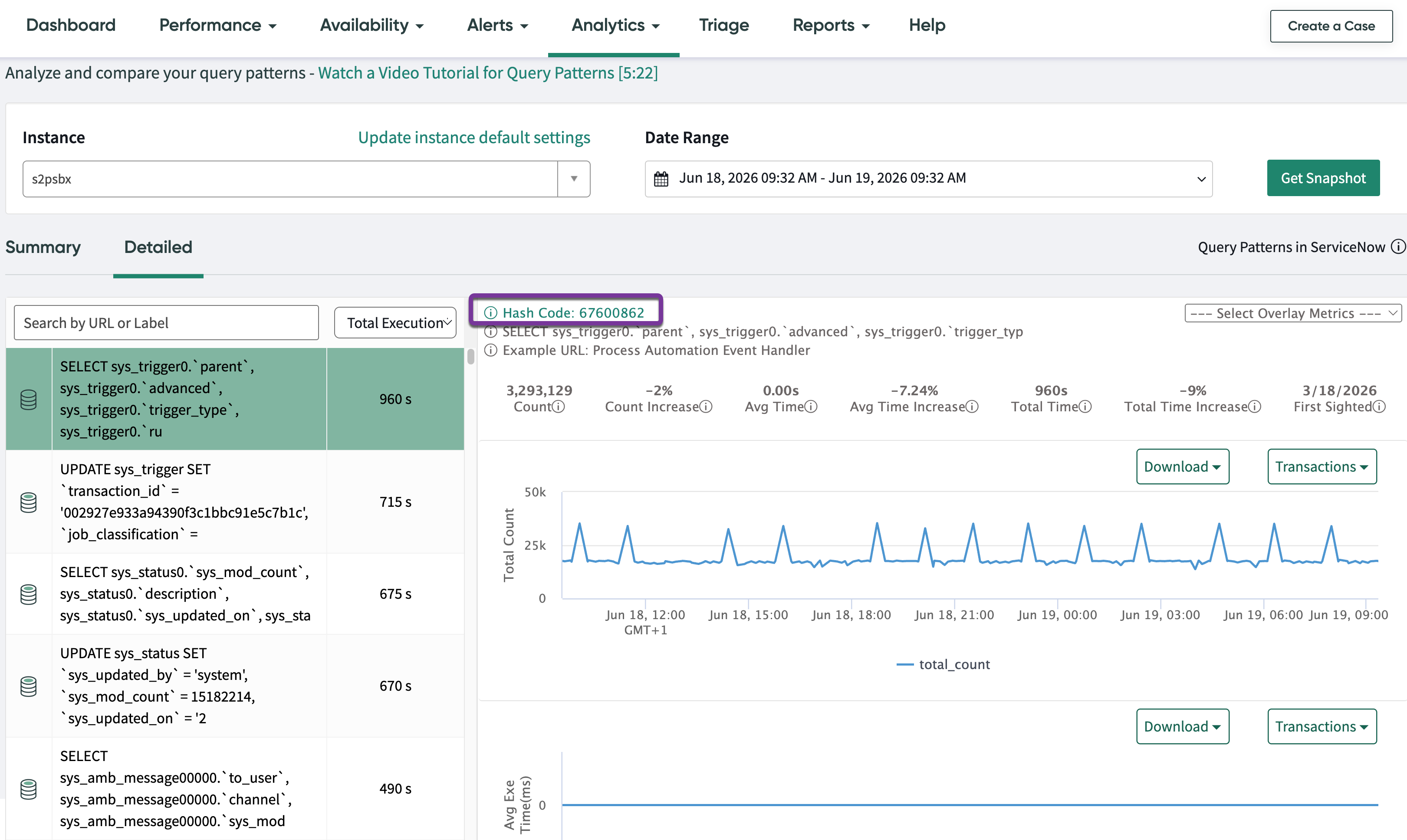1407x840 pixels.
Task: Click the calendar icon in Date Range
Action: (x=661, y=179)
